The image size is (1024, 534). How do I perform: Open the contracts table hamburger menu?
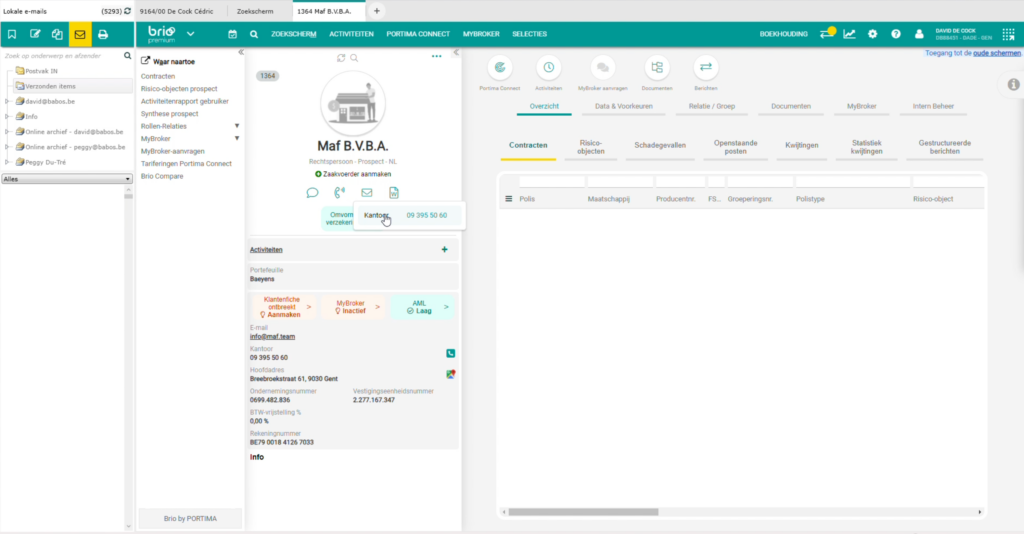509,199
